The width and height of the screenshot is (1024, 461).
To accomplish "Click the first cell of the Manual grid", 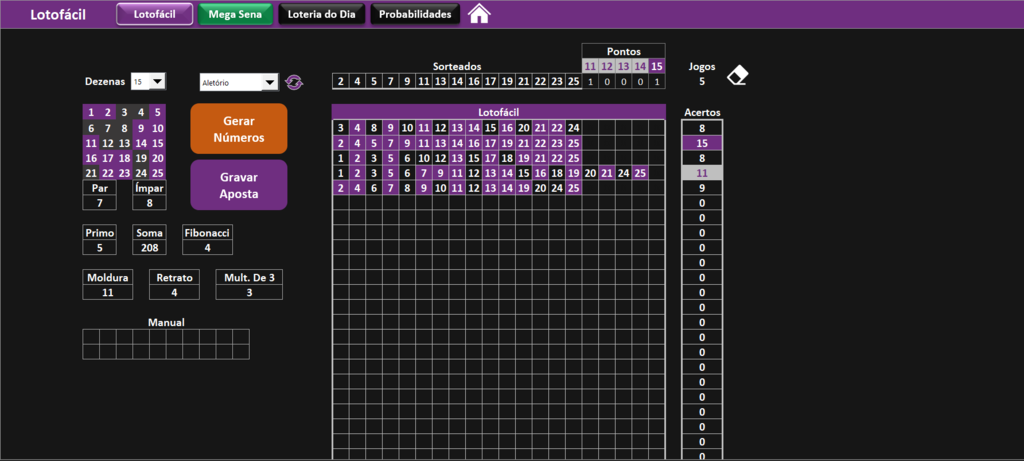I will (91, 336).
